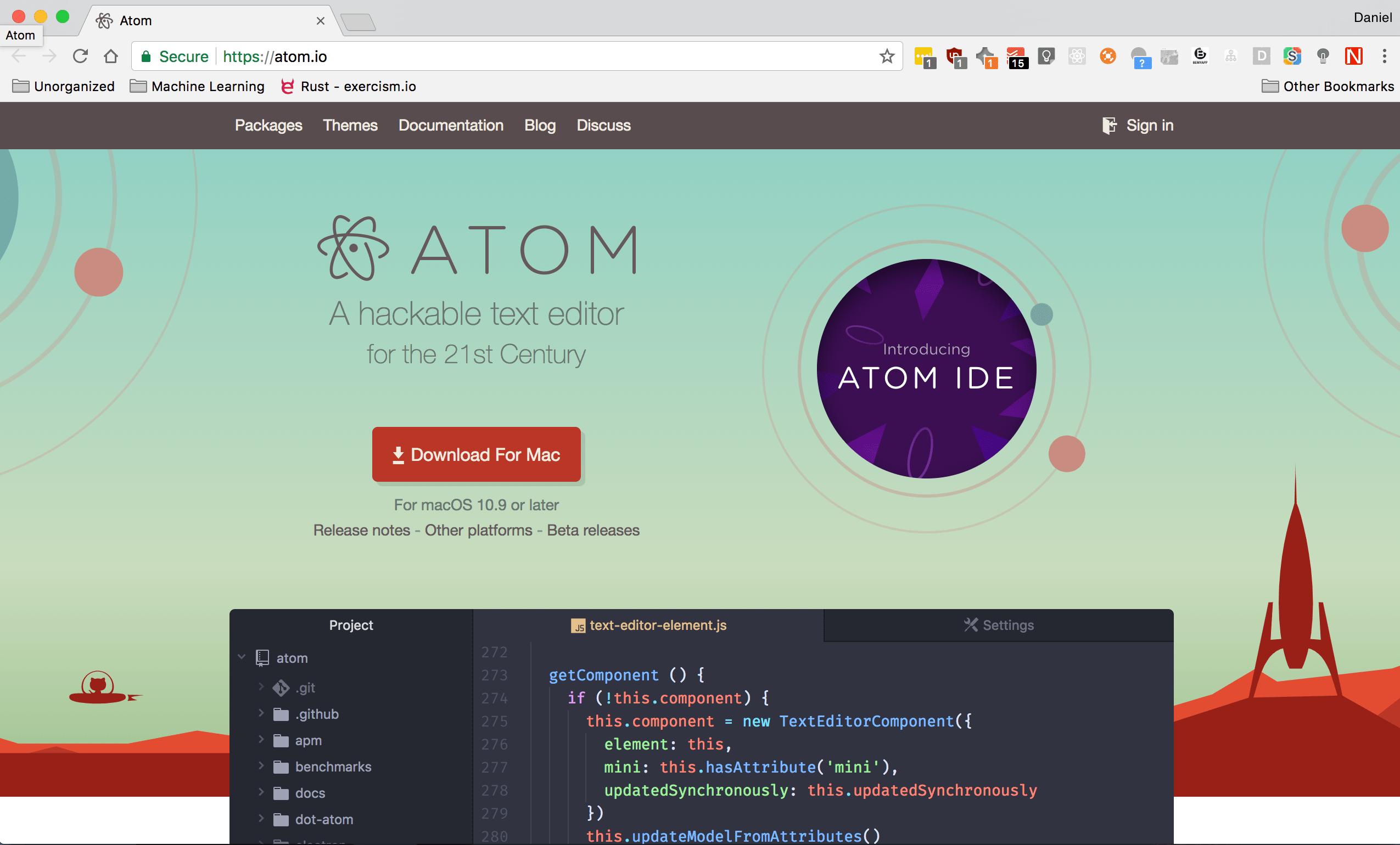Collapse the atom root project folder
The image size is (1400, 845).
[242, 657]
